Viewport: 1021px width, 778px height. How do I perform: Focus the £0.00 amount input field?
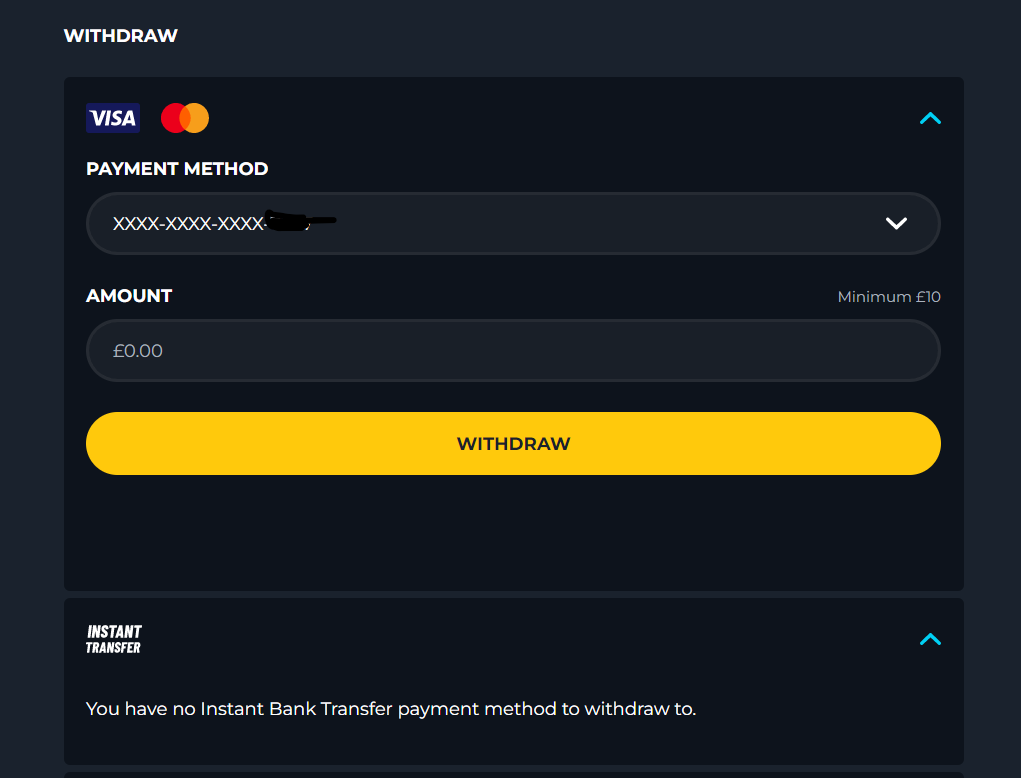pos(513,350)
